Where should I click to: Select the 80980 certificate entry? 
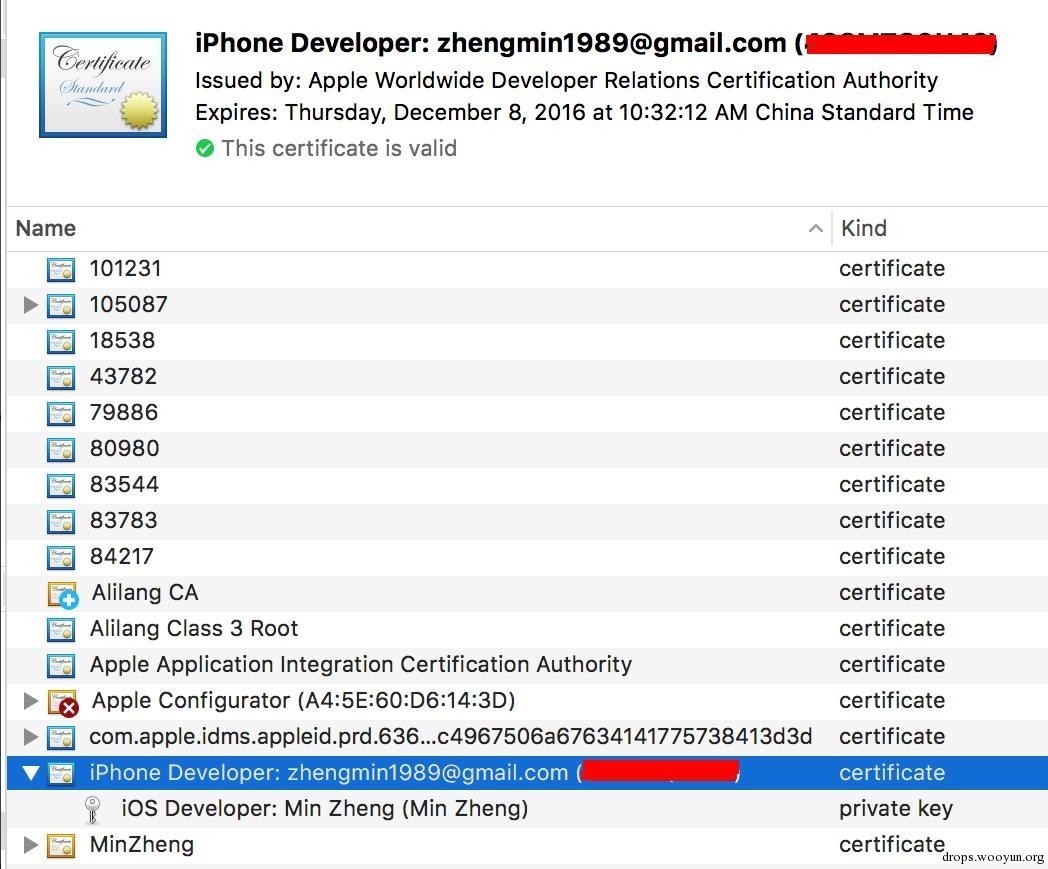(x=124, y=449)
